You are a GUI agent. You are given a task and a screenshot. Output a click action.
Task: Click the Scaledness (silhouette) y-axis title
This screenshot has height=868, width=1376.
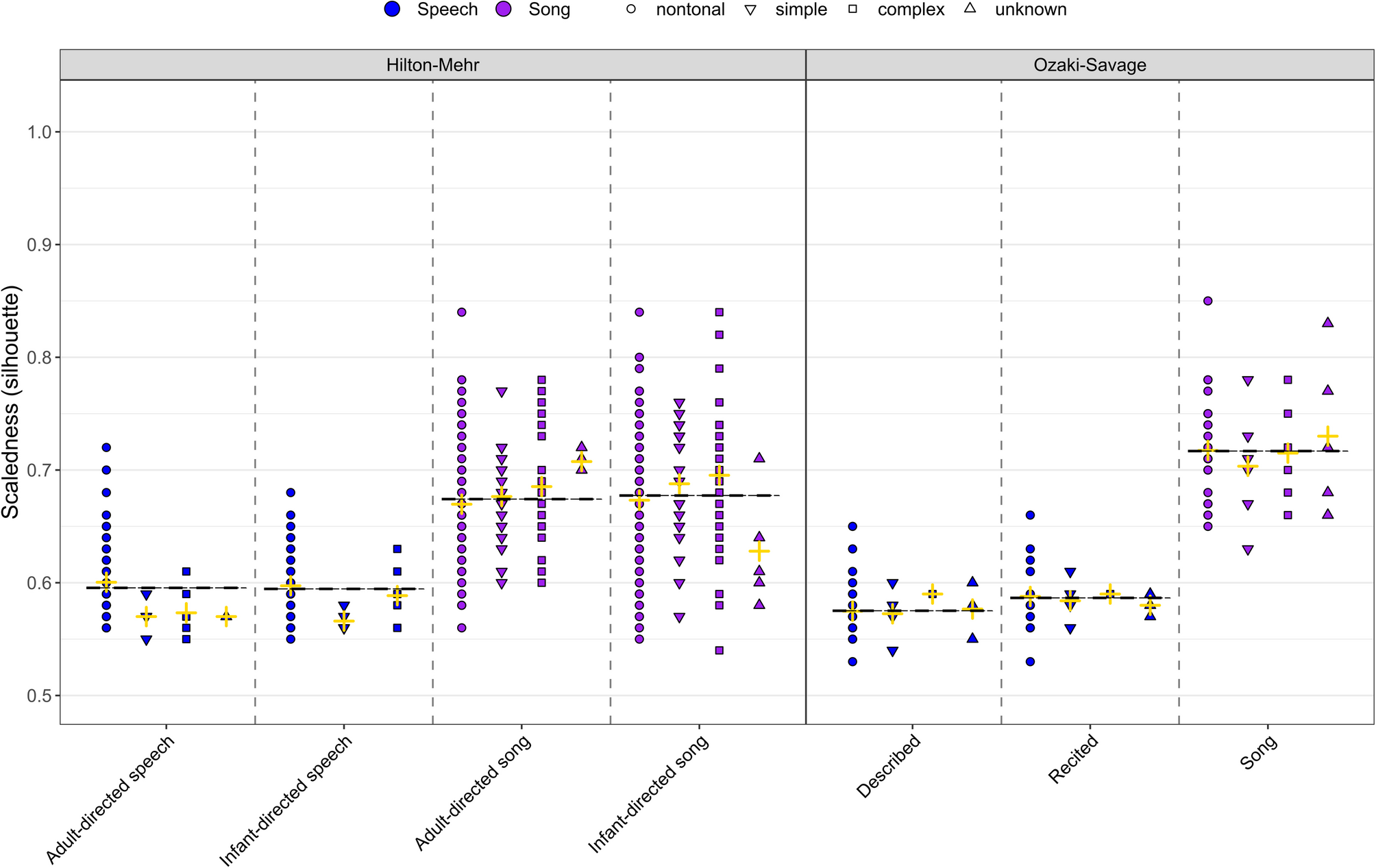click(11, 402)
